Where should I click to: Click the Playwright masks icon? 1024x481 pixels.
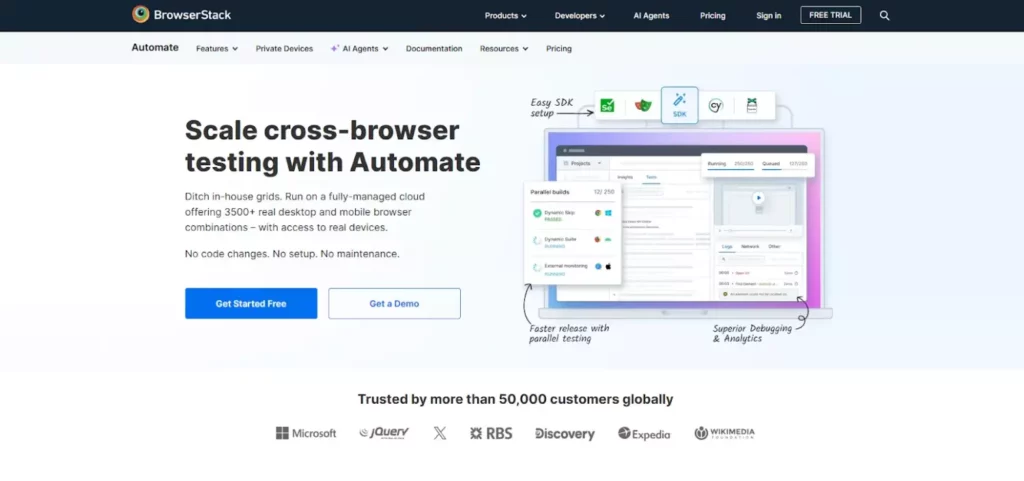click(x=643, y=106)
